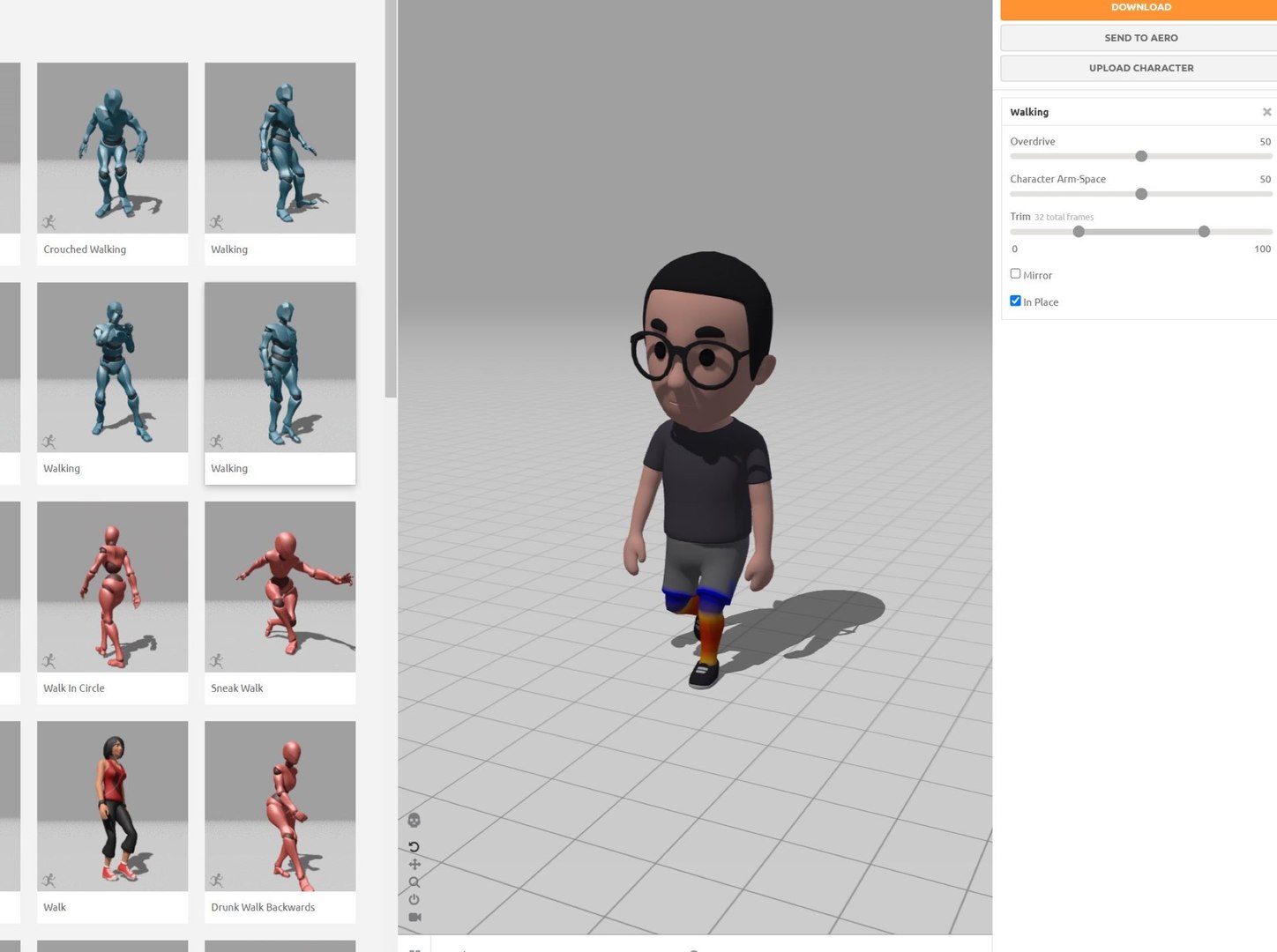Click the highlighted Walking animation card
Image resolution: width=1277 pixels, height=952 pixels.
[x=280, y=383]
